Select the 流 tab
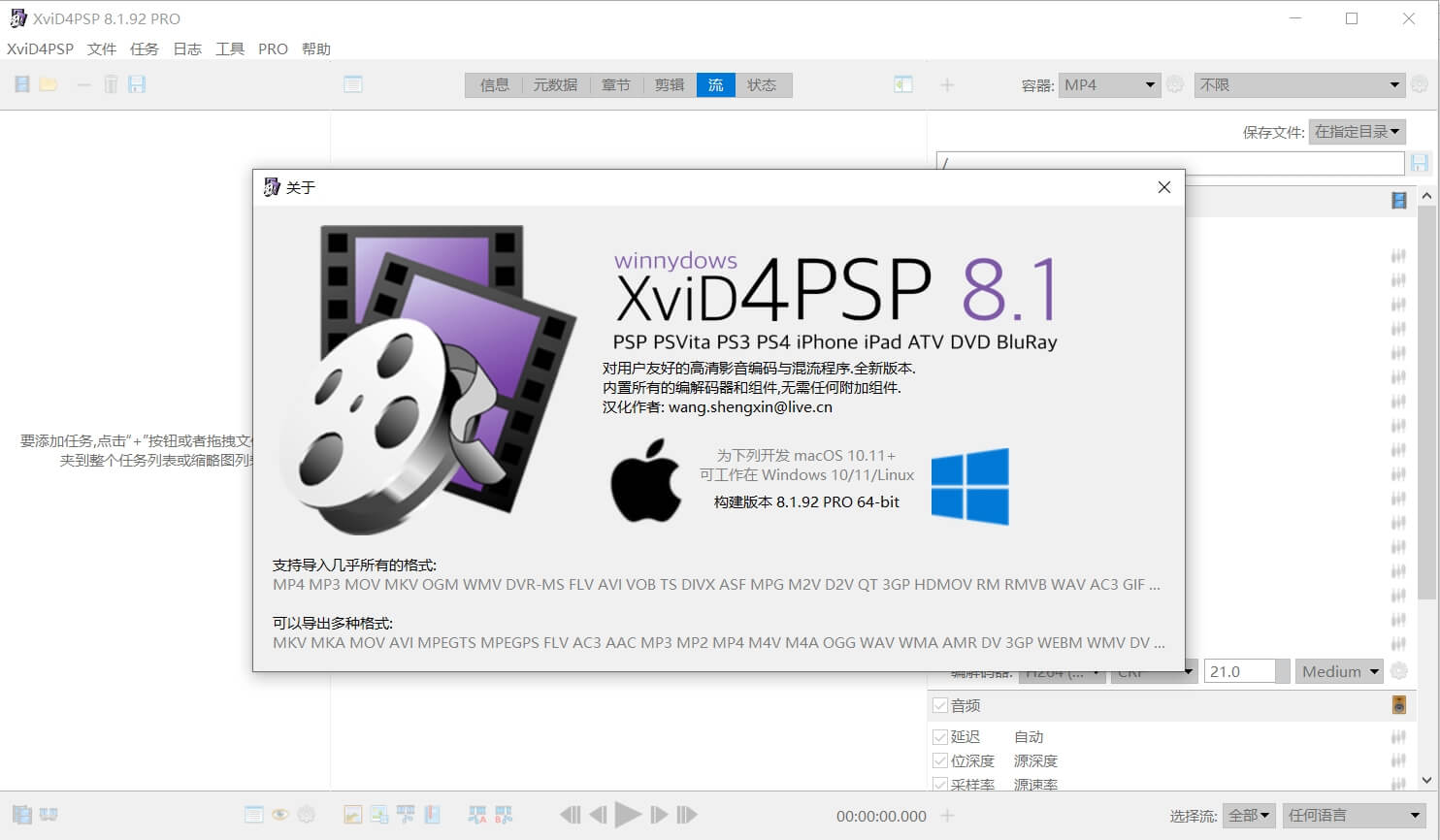 [x=716, y=85]
